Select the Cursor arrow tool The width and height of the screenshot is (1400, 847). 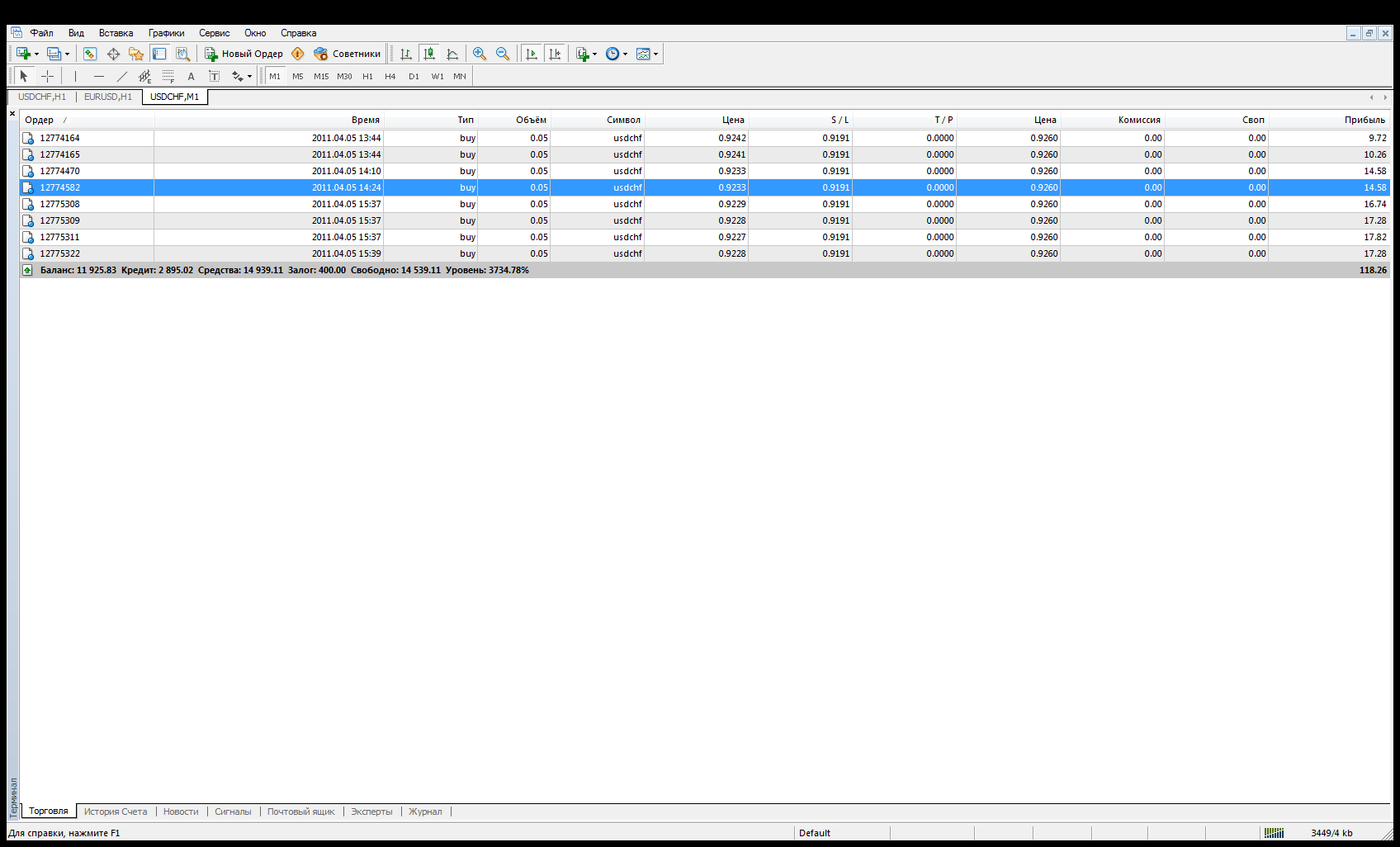pyautogui.click(x=24, y=76)
